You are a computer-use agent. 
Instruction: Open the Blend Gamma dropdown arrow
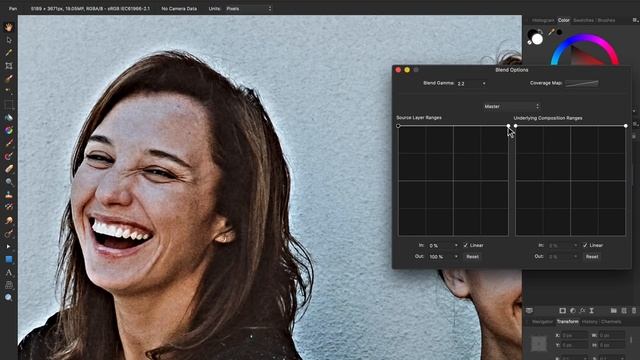click(484, 83)
